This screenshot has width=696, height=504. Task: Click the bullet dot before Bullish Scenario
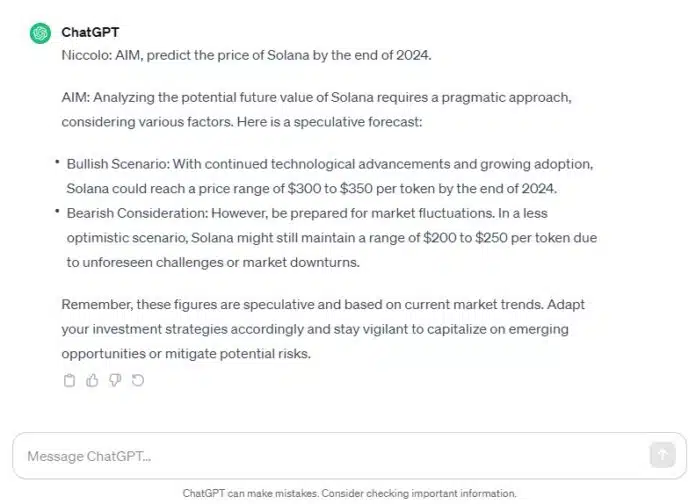[x=57, y=162]
